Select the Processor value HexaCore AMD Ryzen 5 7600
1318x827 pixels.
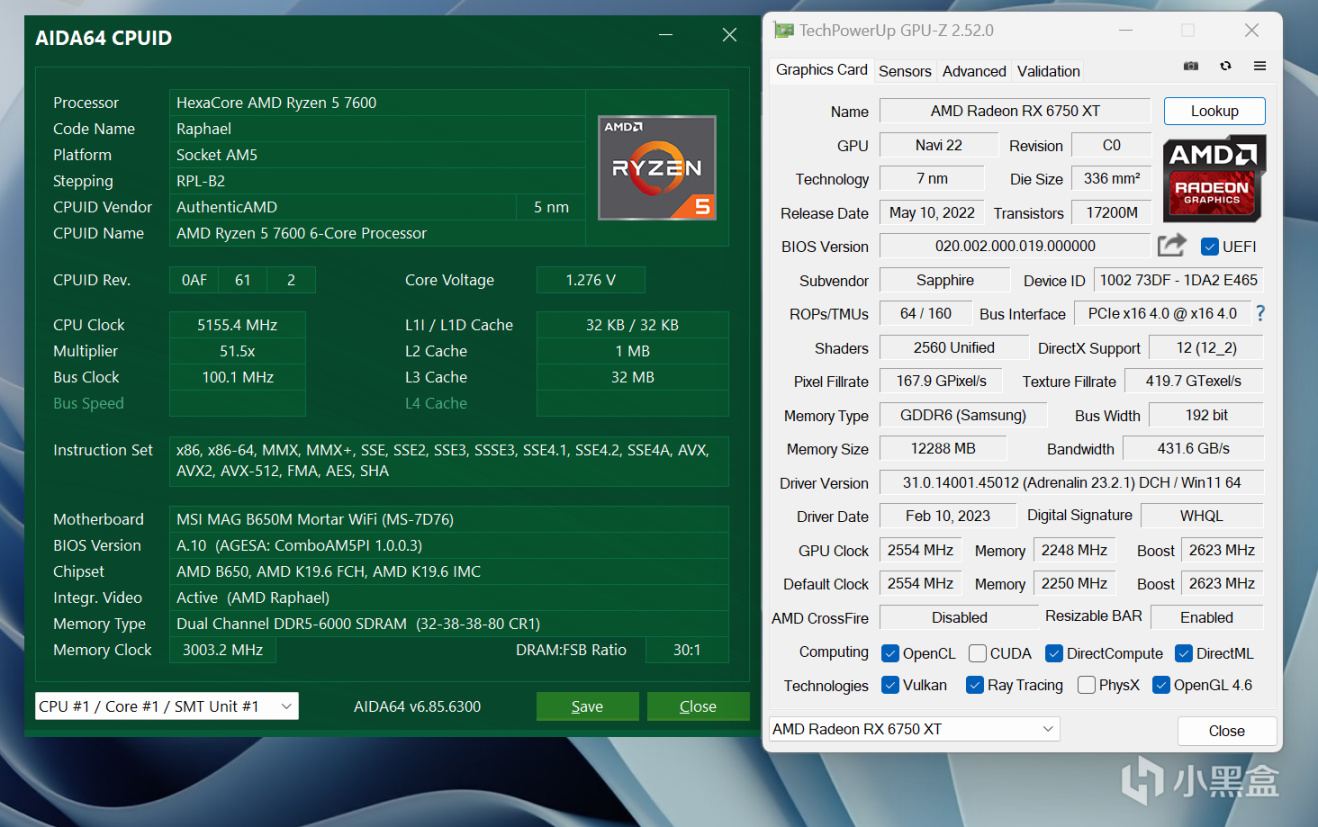tap(377, 103)
